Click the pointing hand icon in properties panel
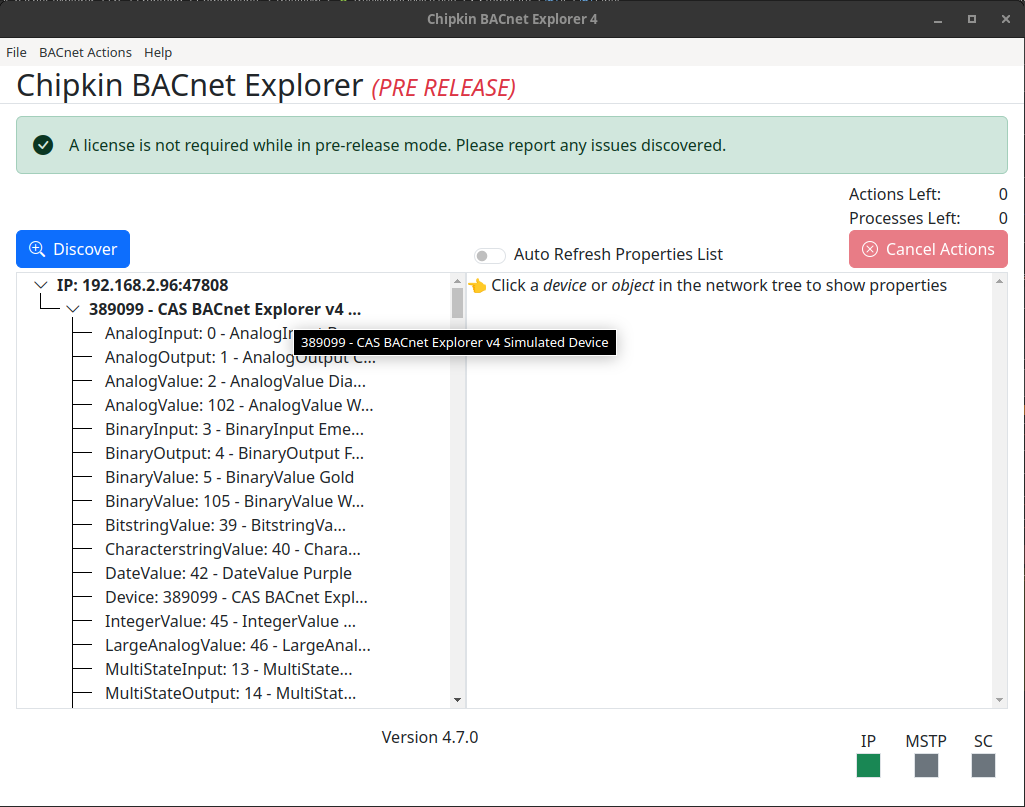 tap(478, 286)
